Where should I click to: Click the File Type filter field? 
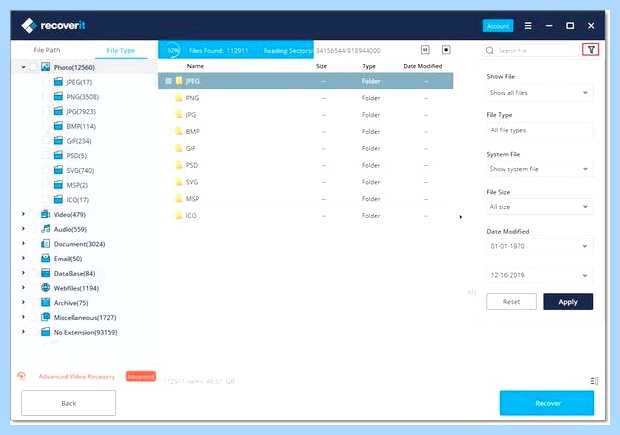click(x=539, y=130)
